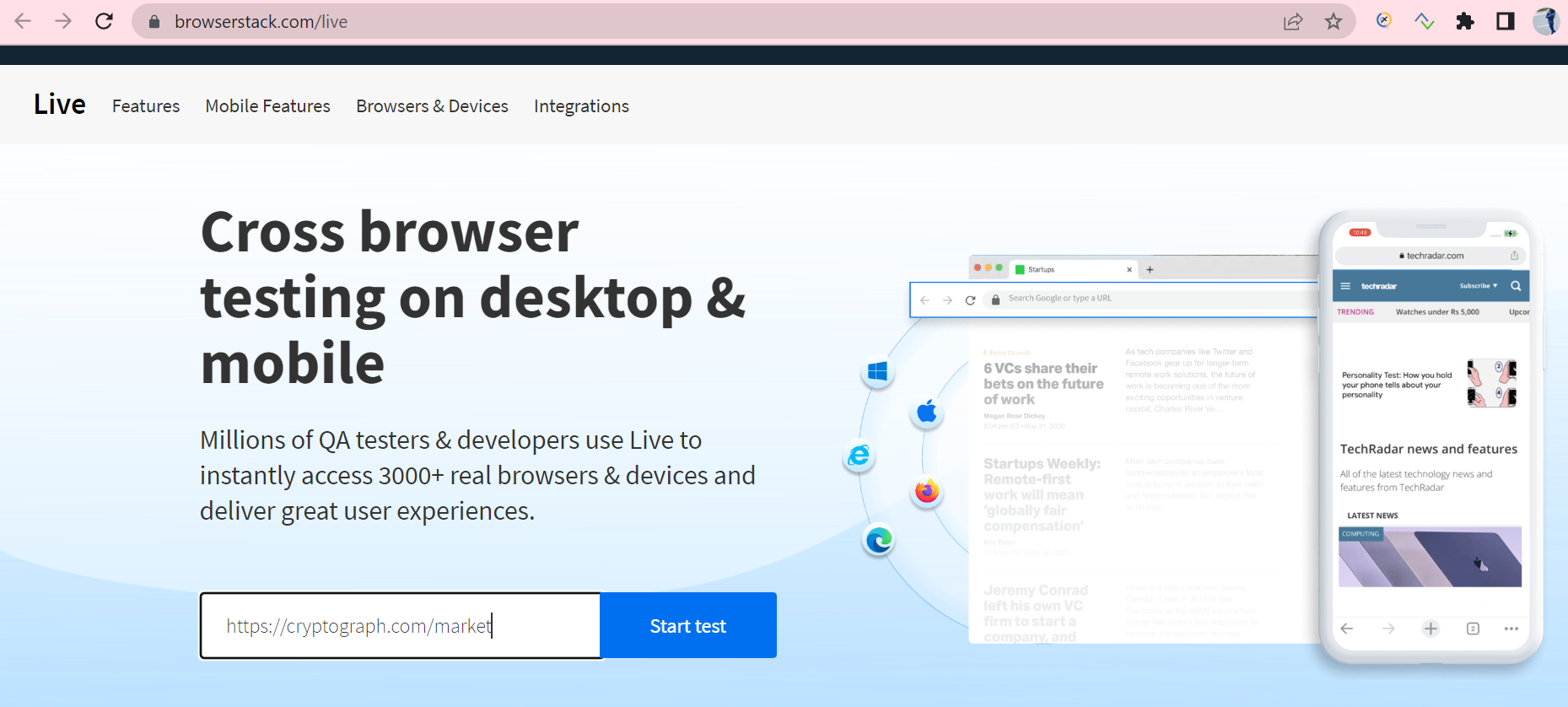Open the Chrome profile avatar

(x=1546, y=21)
